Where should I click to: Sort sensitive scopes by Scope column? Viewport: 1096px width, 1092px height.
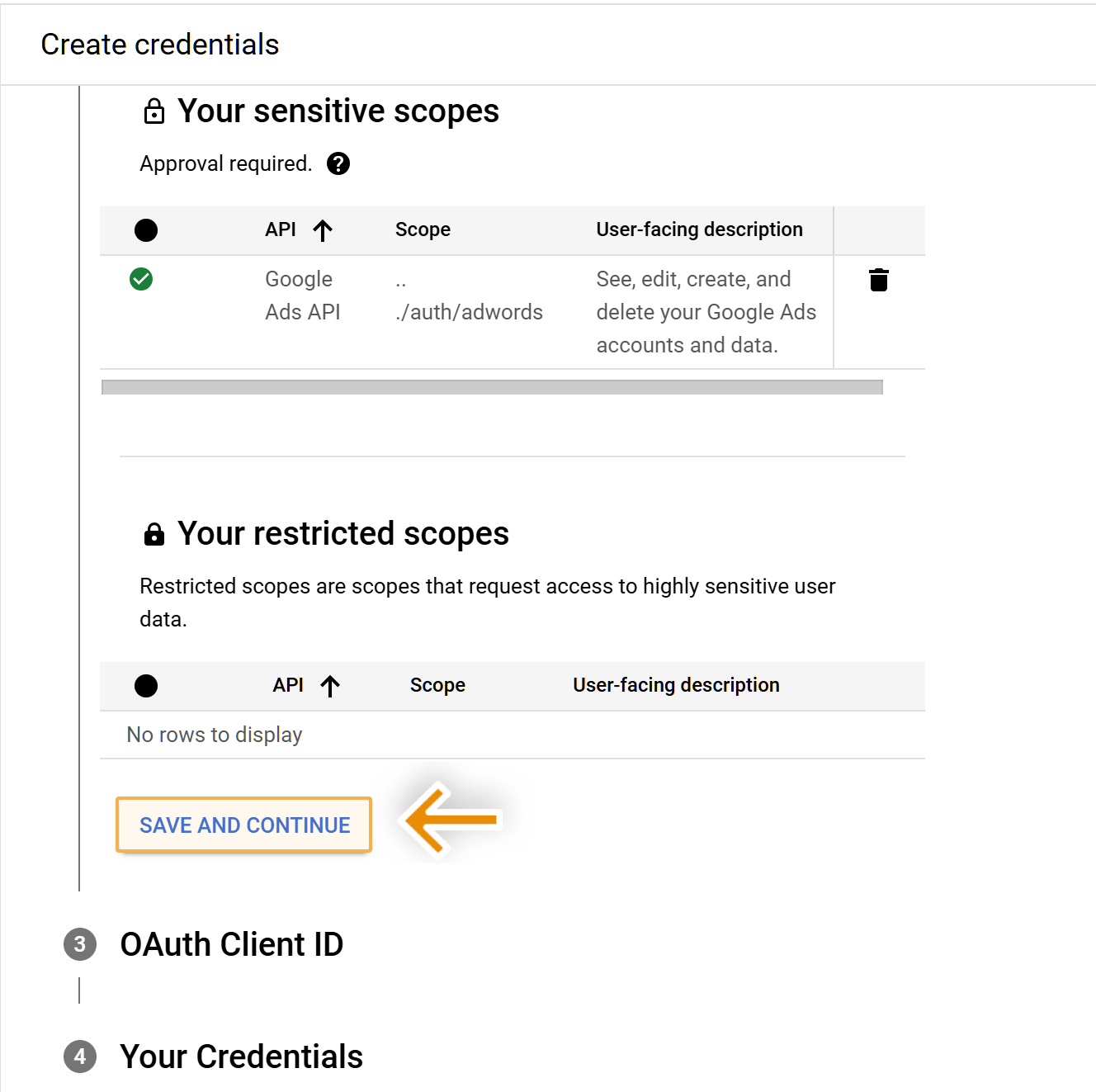tap(423, 229)
